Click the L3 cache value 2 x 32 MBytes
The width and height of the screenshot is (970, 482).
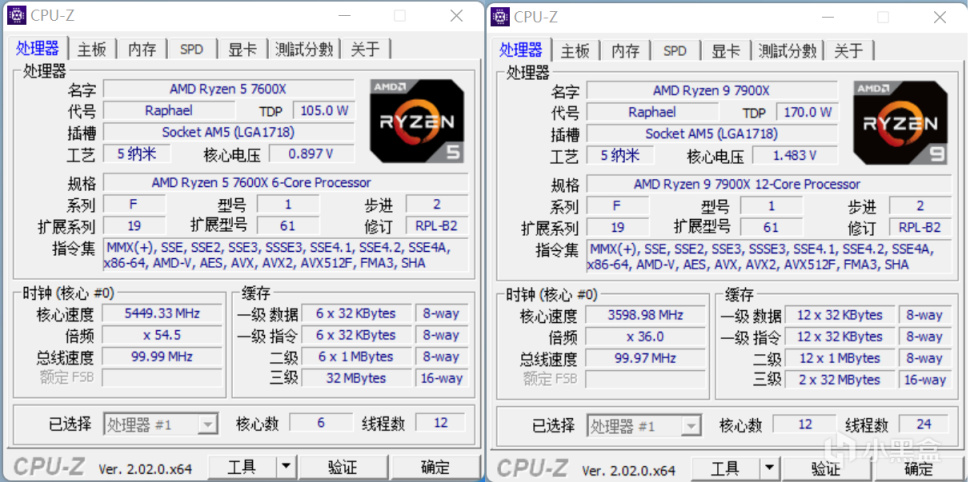839,379
